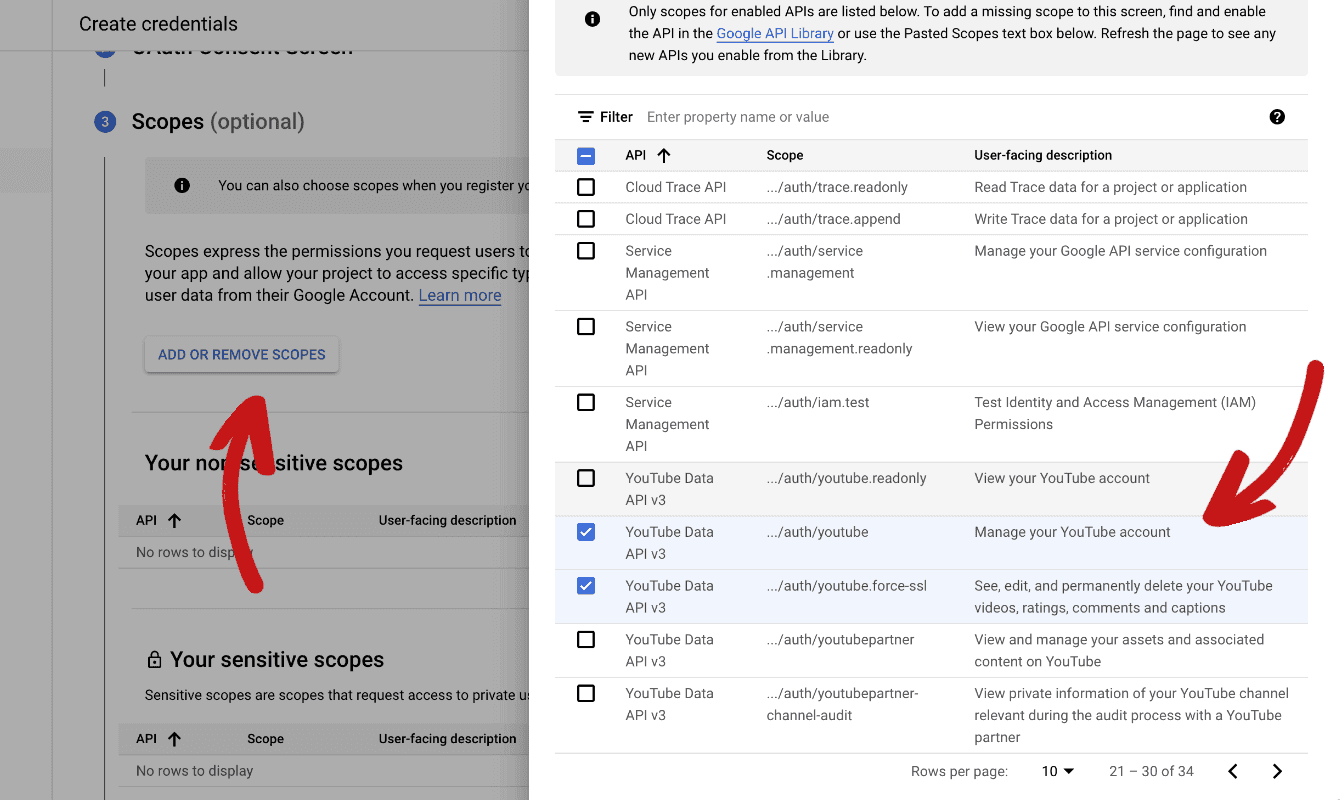Click step 3 Scopes (optional) heading
1340x800 pixels.
pos(218,122)
